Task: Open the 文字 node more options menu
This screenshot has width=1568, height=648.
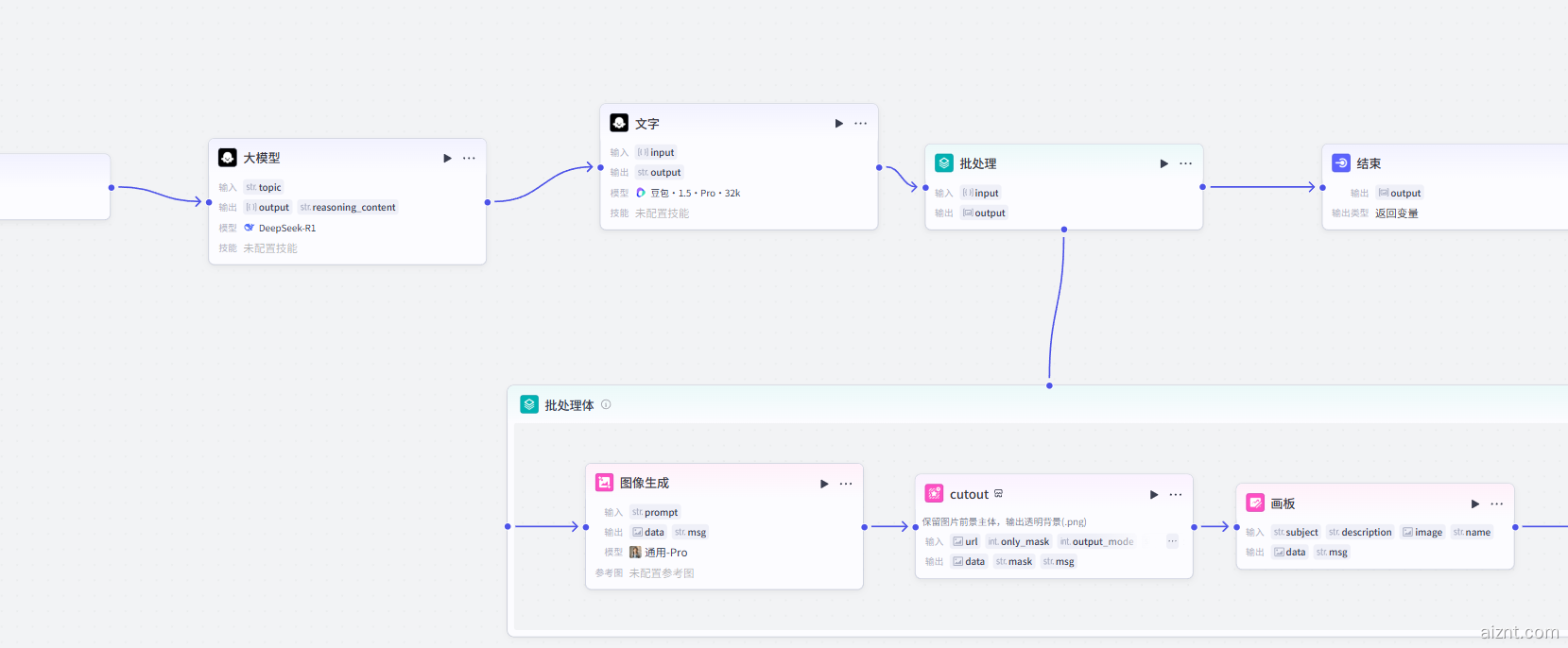Action: coord(860,124)
